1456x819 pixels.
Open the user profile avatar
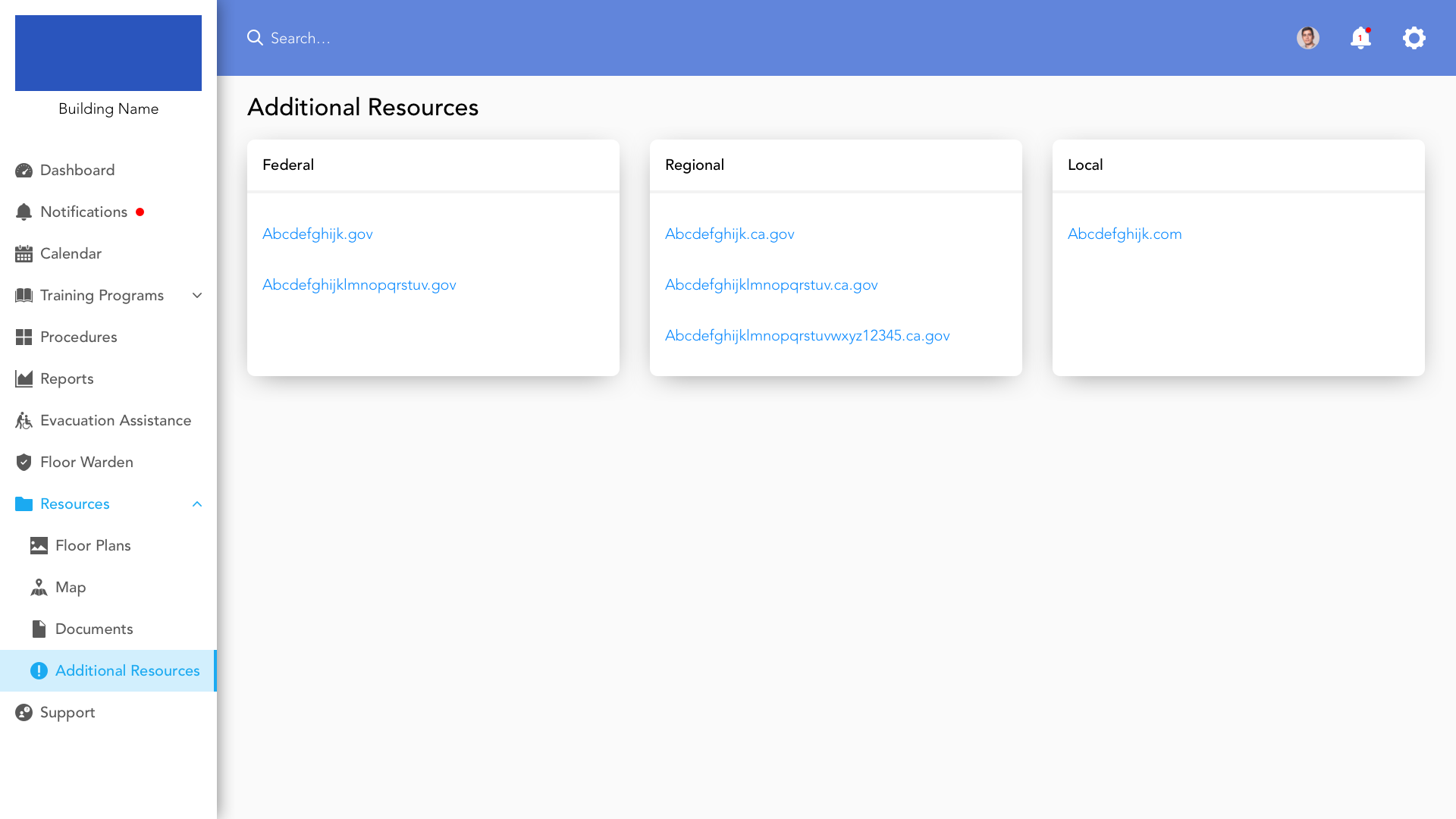[x=1307, y=38]
